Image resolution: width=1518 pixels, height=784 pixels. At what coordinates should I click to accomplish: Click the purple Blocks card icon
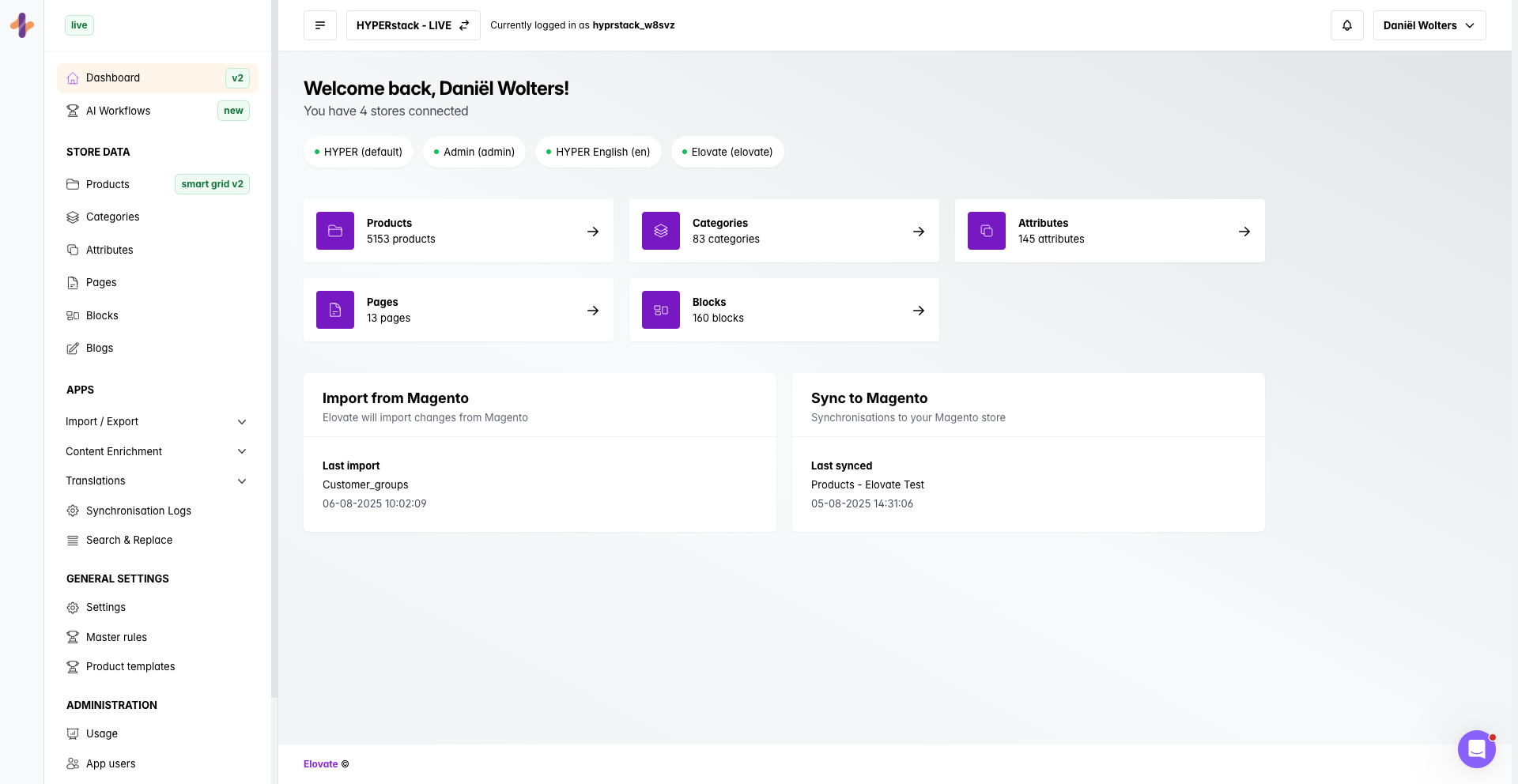pyautogui.click(x=661, y=310)
